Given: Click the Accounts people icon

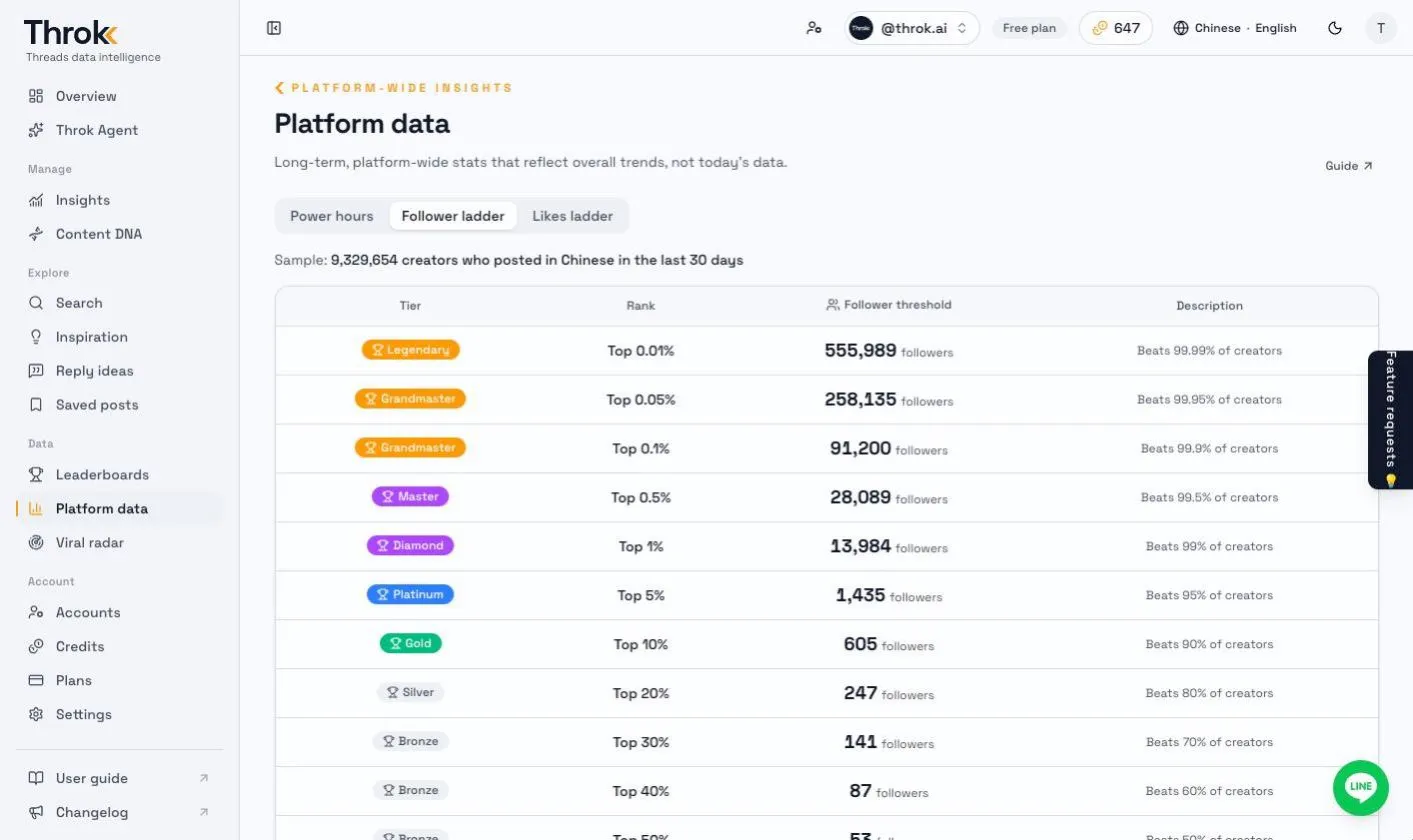Looking at the screenshot, I should 36,612.
